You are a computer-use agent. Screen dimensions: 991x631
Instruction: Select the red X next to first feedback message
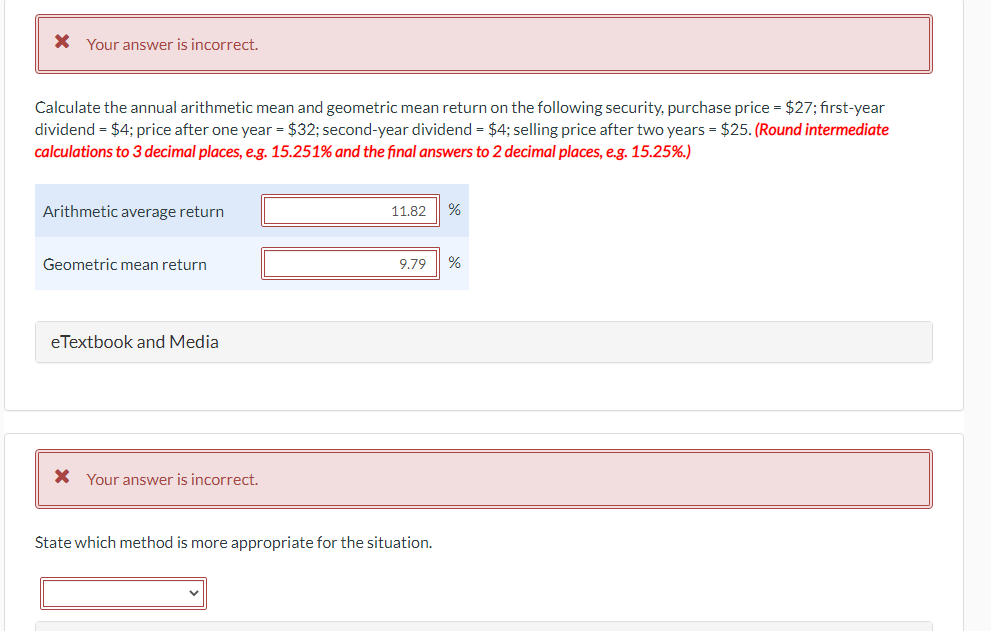coord(62,41)
